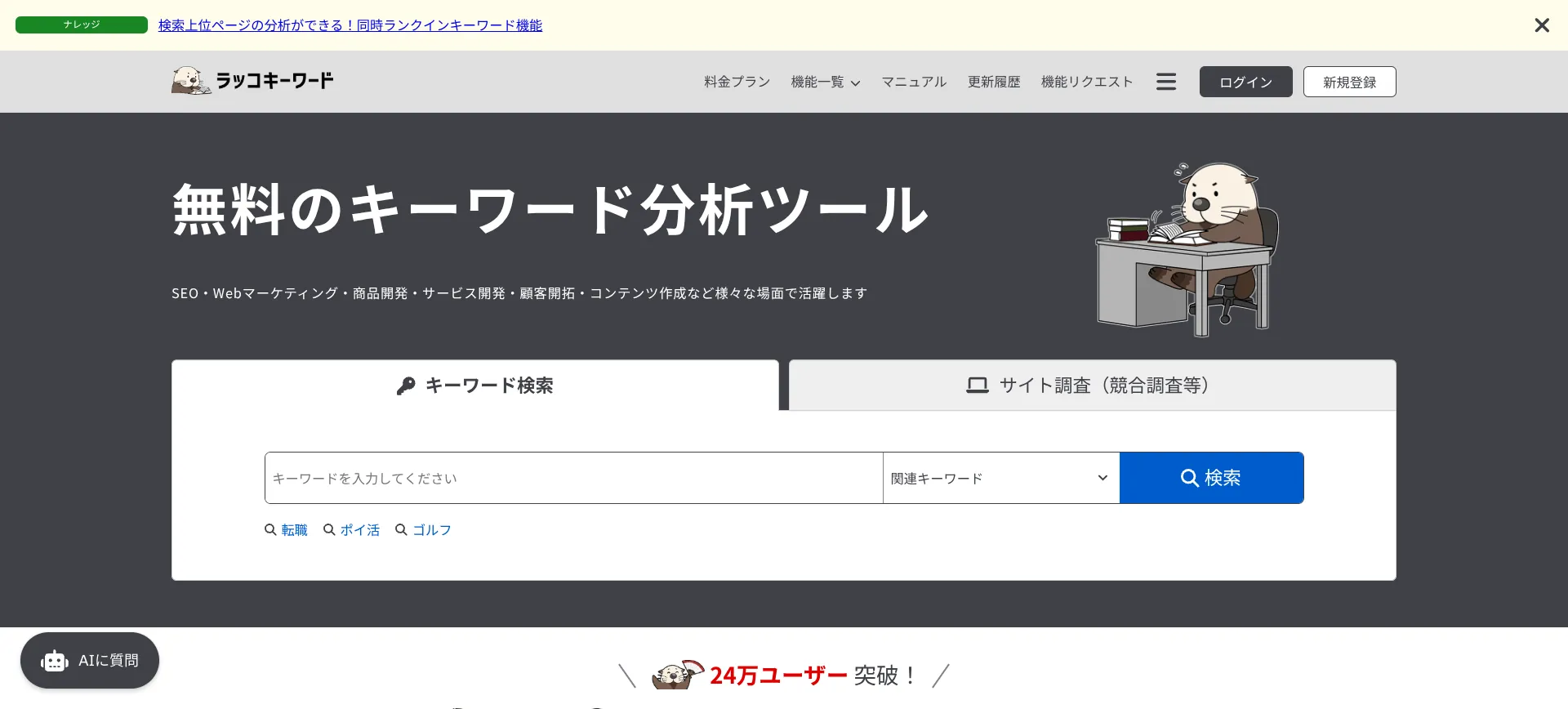Search the sample keyword 転職
The width and height of the screenshot is (1568, 709).
tap(287, 530)
